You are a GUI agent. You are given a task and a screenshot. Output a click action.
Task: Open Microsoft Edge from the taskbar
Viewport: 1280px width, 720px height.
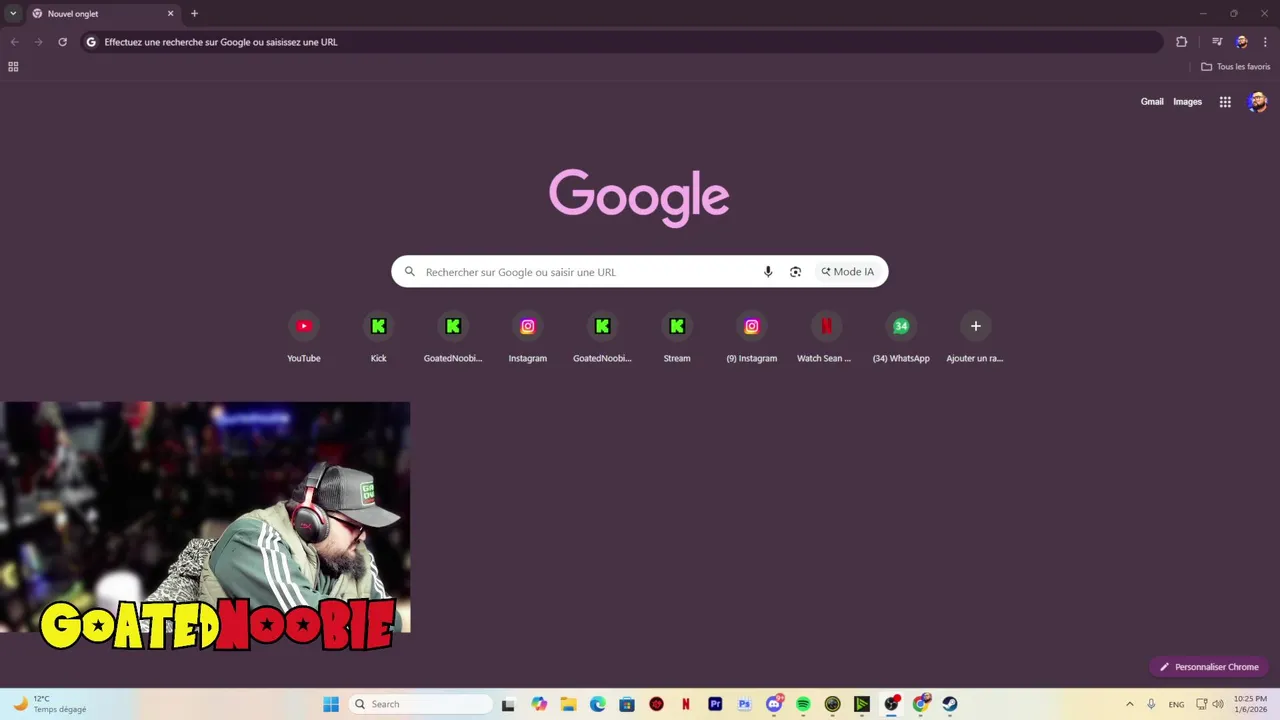598,704
